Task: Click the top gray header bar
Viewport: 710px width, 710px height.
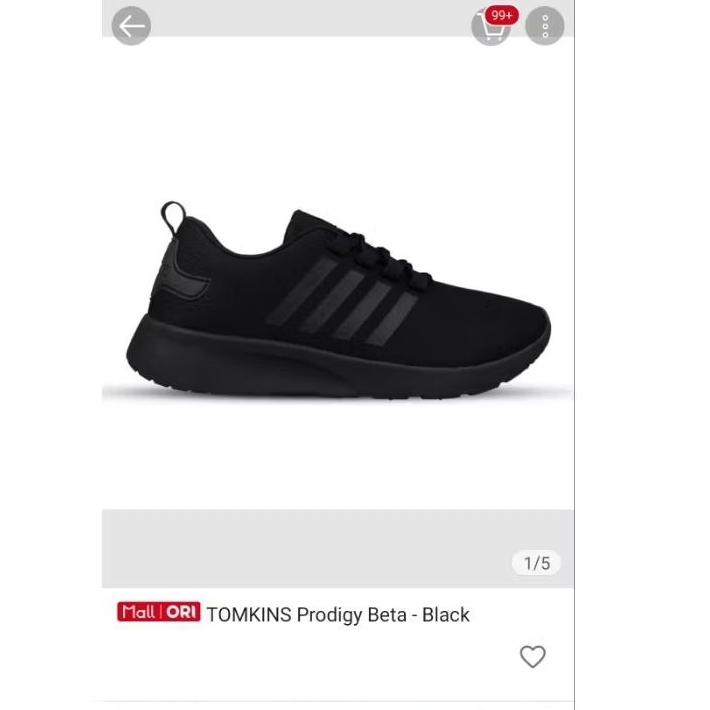Action: click(x=338, y=18)
